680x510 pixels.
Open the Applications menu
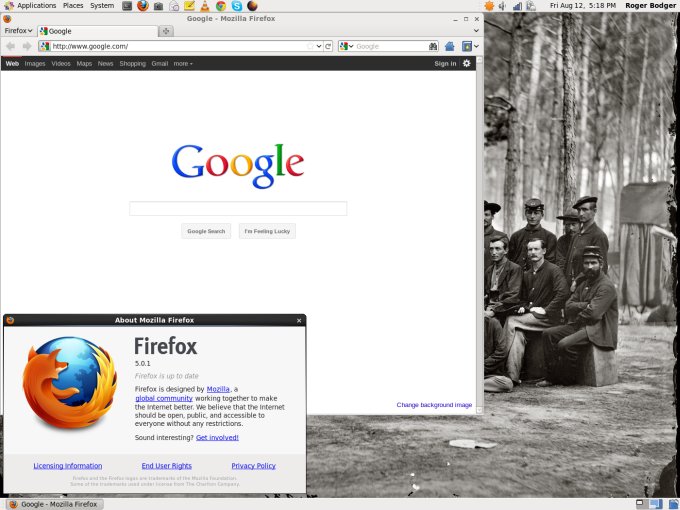pos(36,6)
